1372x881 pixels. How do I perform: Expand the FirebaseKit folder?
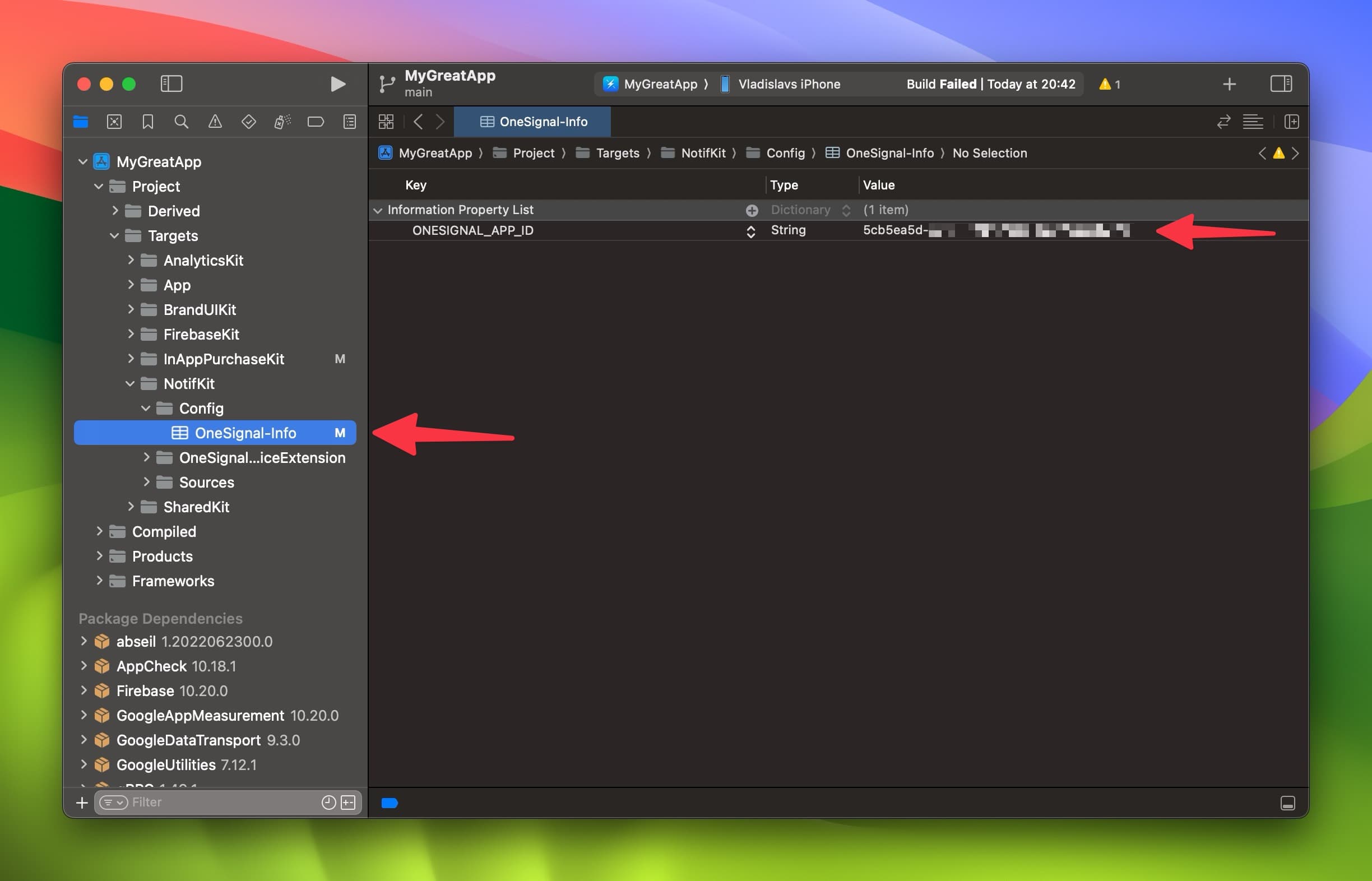(131, 333)
